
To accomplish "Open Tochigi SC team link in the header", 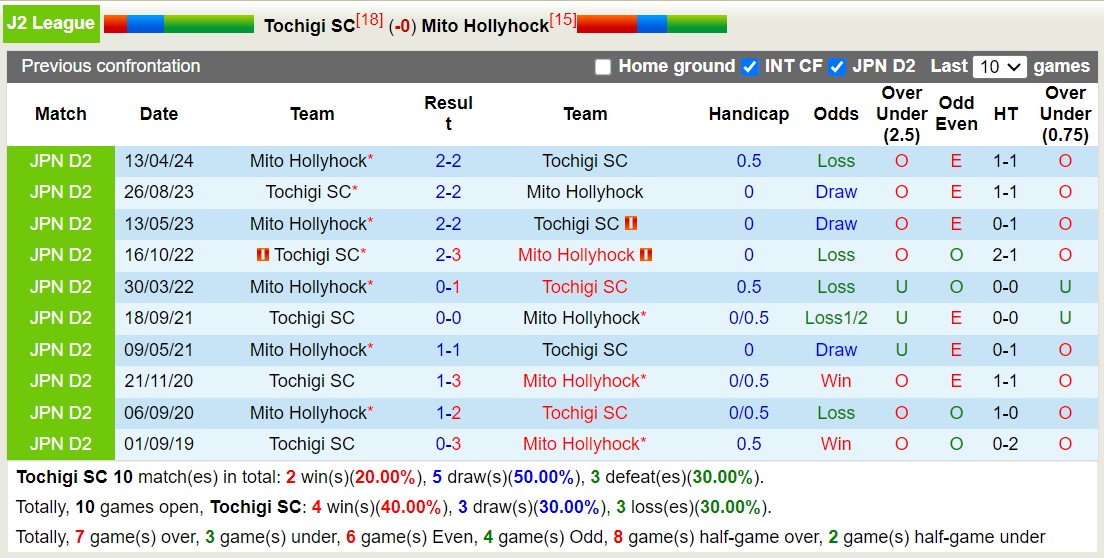I will (x=309, y=26).
